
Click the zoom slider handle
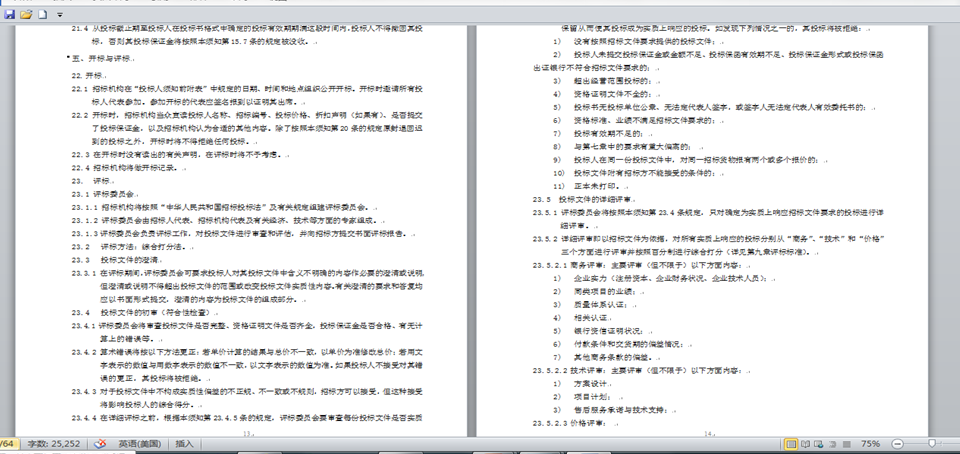[932, 444]
